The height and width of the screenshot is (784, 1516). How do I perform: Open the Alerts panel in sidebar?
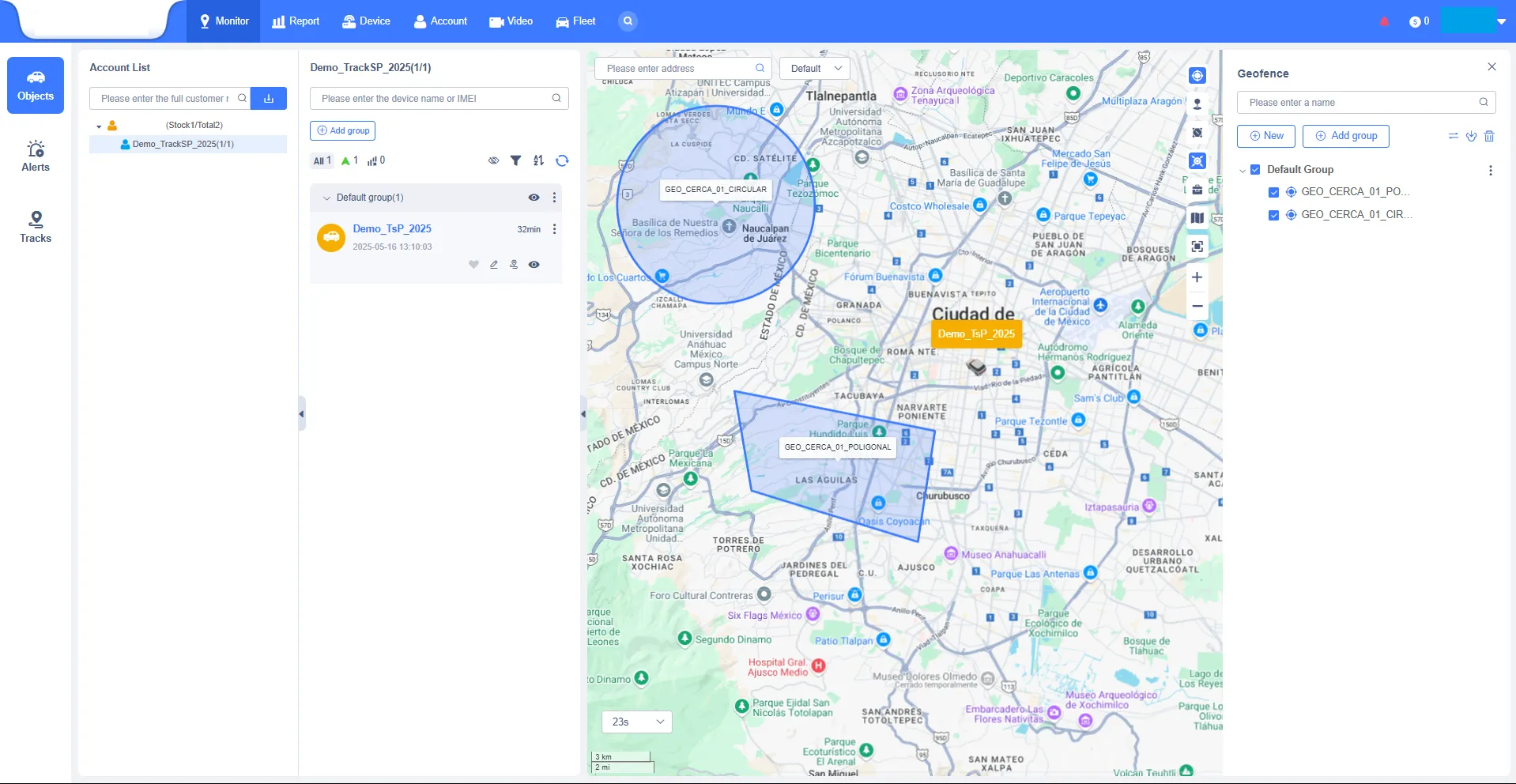point(36,155)
